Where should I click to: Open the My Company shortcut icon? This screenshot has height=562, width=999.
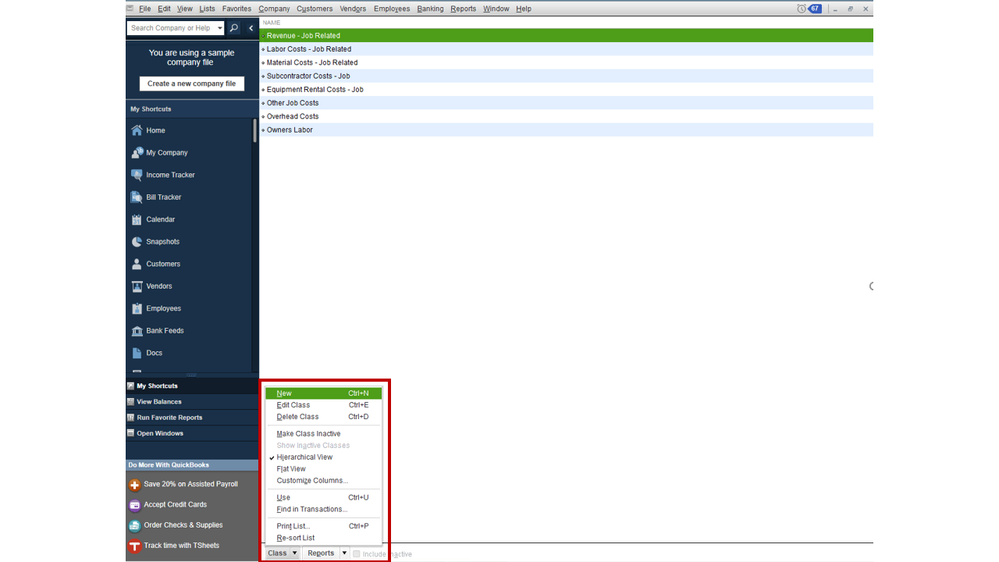137,152
